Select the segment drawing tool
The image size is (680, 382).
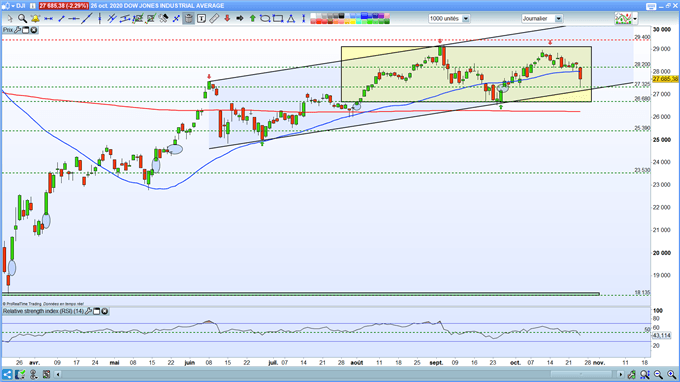click(61, 19)
